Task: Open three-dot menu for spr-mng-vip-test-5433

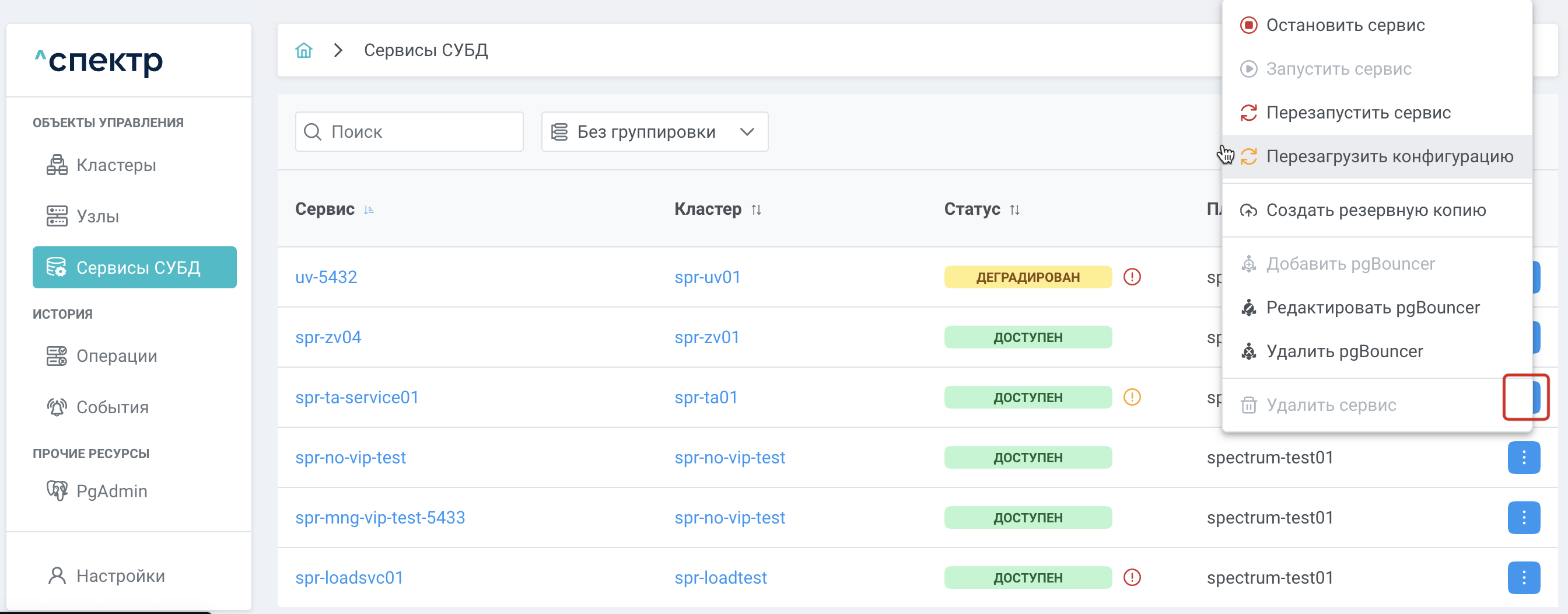Action: (1523, 518)
